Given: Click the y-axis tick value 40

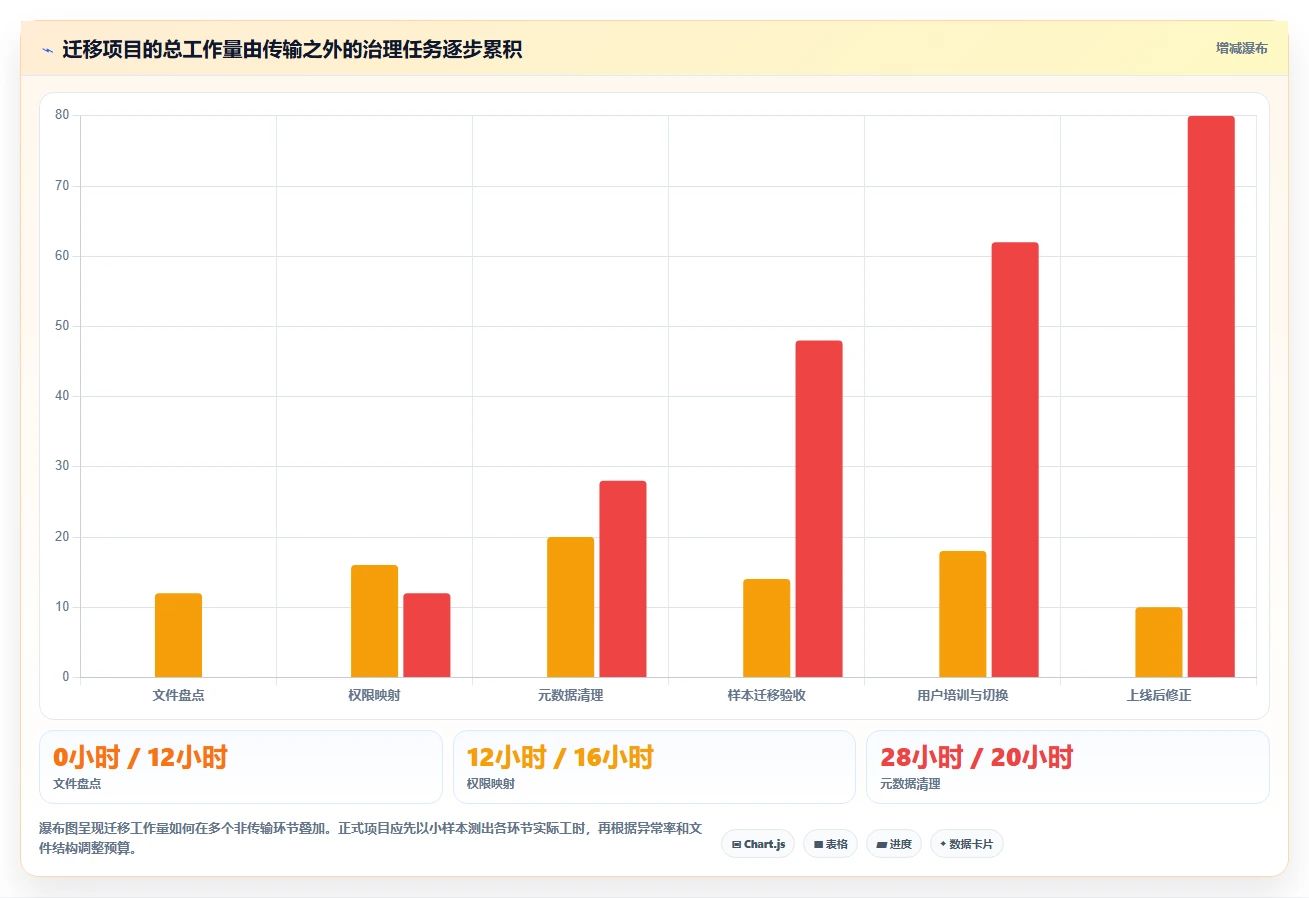Looking at the screenshot, I should [x=62, y=396].
